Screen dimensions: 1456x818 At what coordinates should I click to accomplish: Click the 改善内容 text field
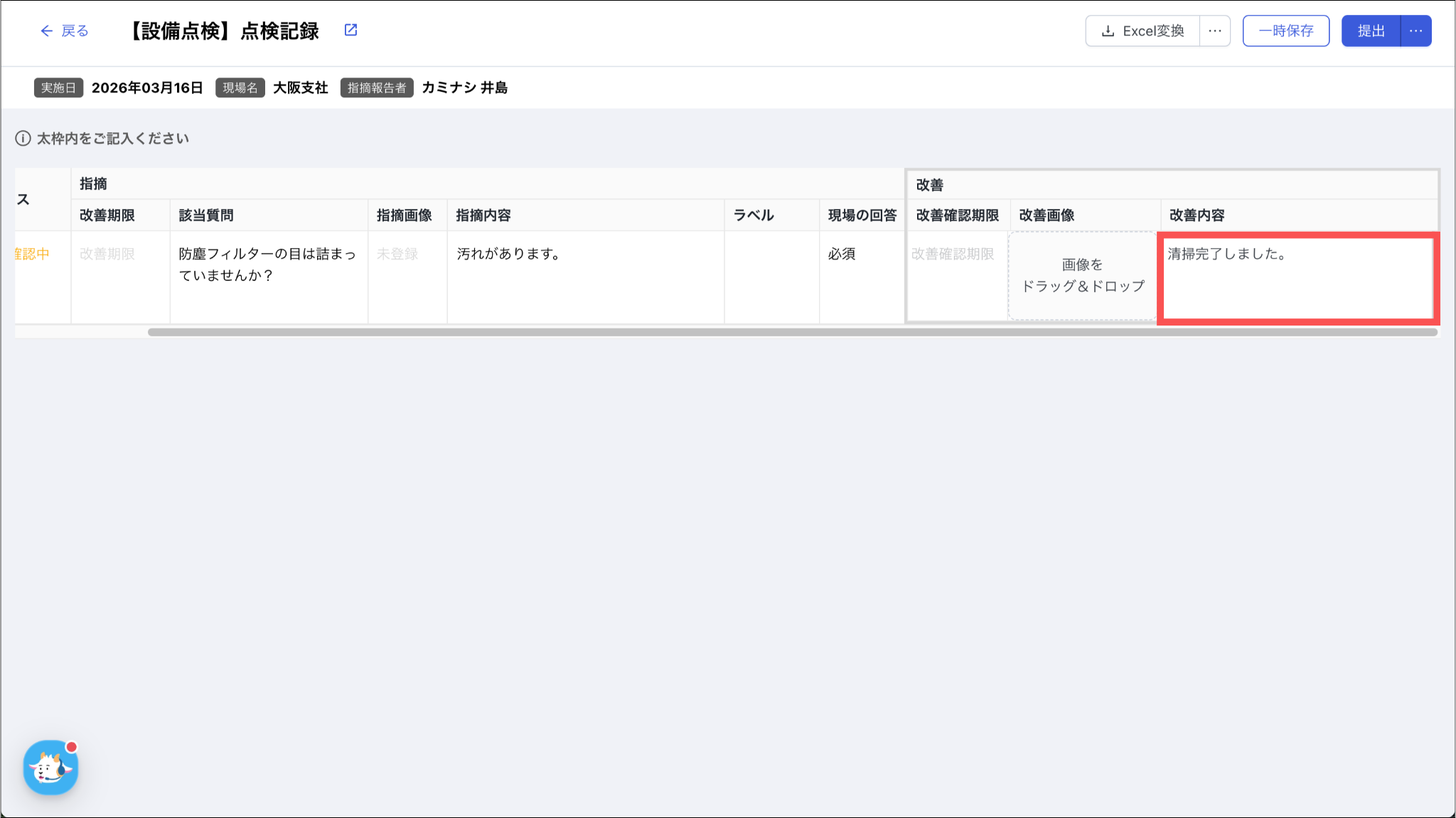(1297, 278)
